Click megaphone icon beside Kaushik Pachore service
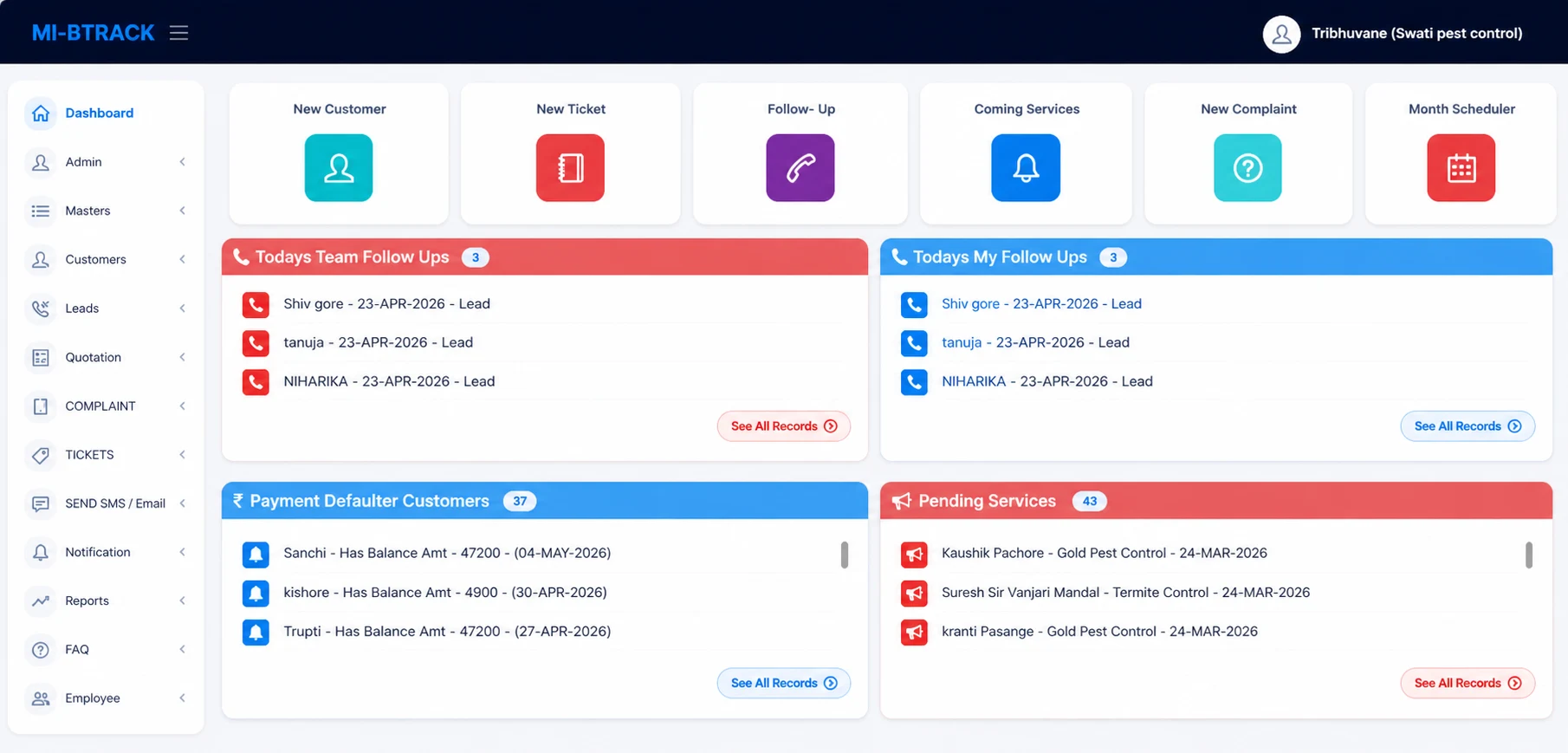The height and width of the screenshot is (753, 1568). [914, 554]
